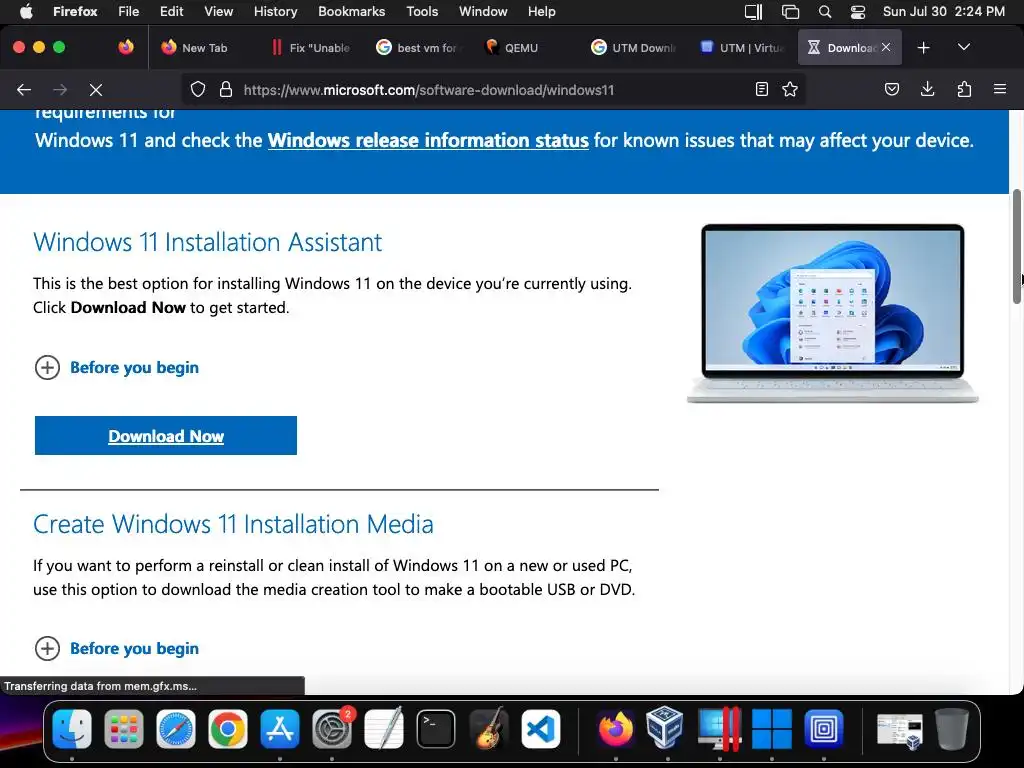The height and width of the screenshot is (768, 1024).
Task: Open the Bookmarks menu
Action: 351,11
